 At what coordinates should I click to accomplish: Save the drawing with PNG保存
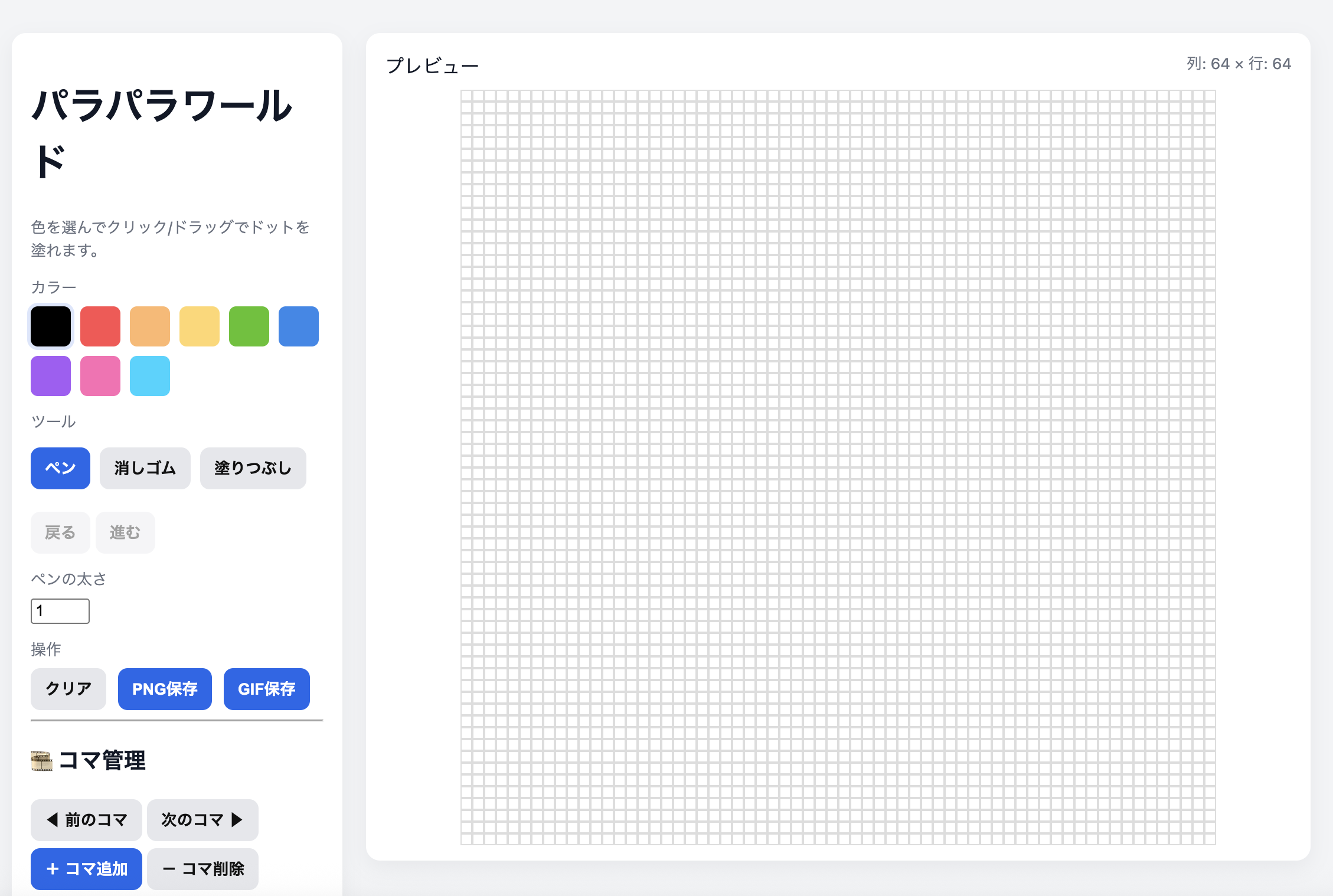[165, 689]
